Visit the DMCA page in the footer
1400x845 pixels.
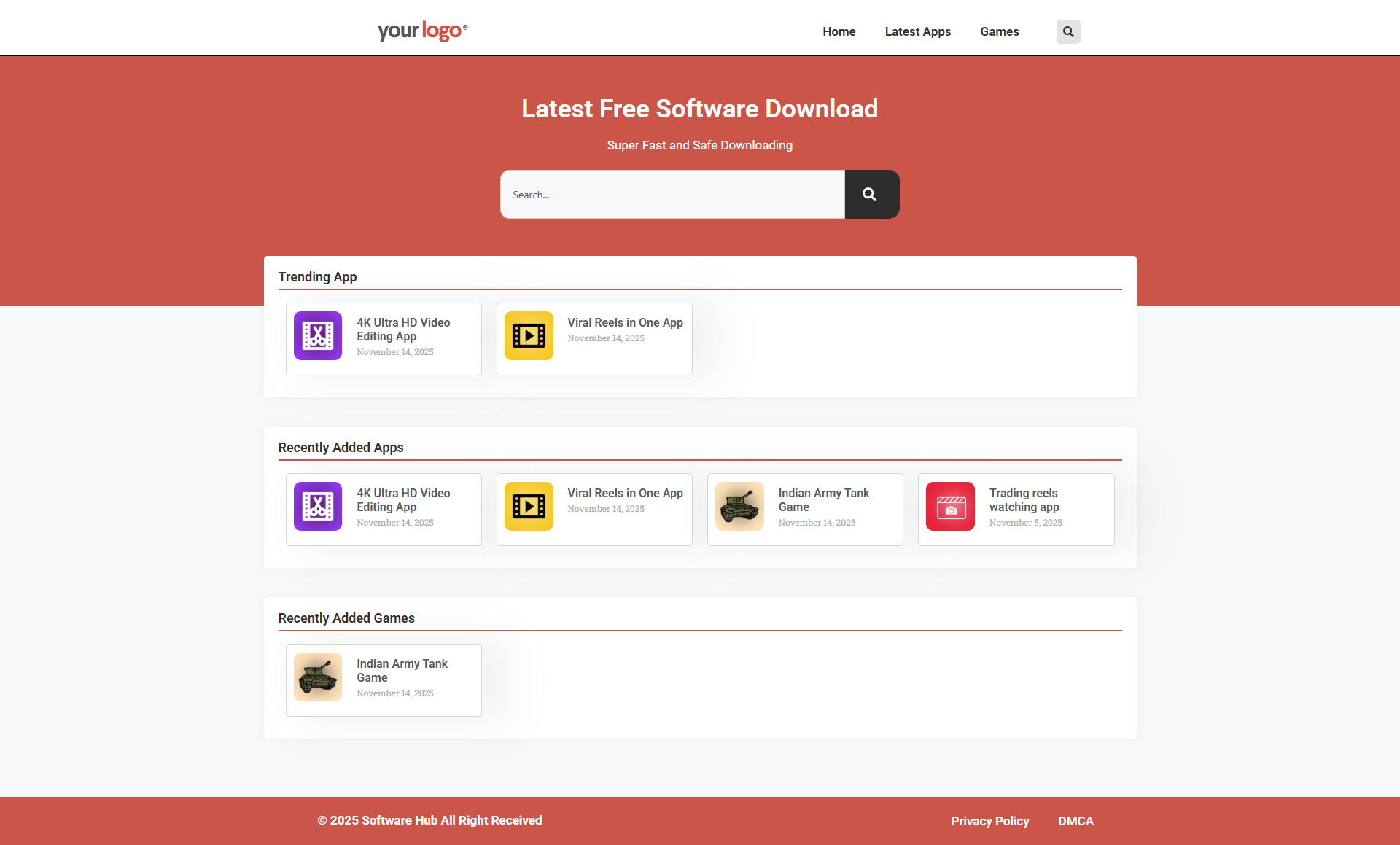pos(1076,821)
